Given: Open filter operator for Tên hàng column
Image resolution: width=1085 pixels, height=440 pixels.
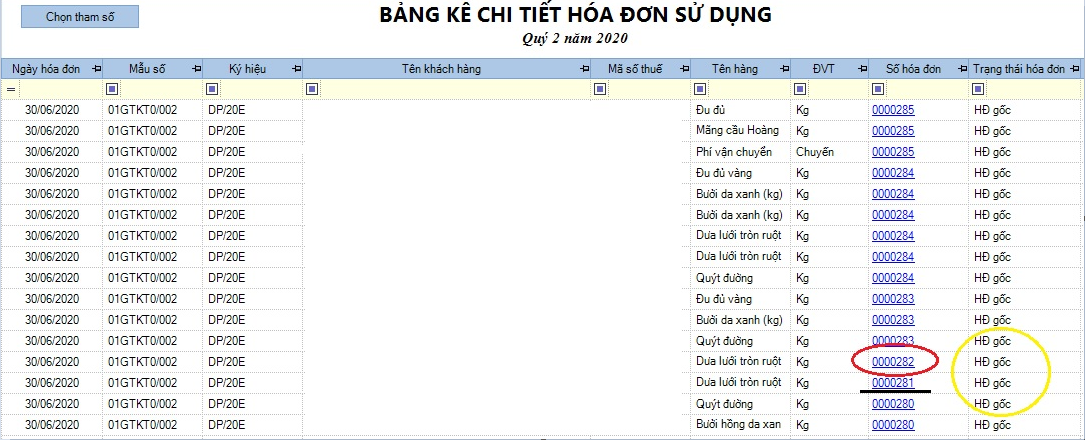Looking at the screenshot, I should tap(700, 89).
